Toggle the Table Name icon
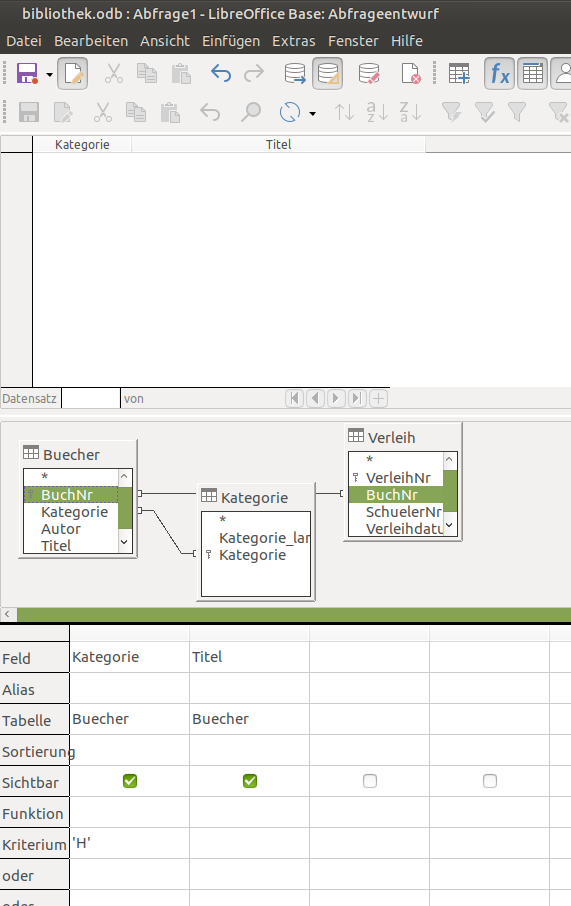571x906 pixels. [x=532, y=74]
